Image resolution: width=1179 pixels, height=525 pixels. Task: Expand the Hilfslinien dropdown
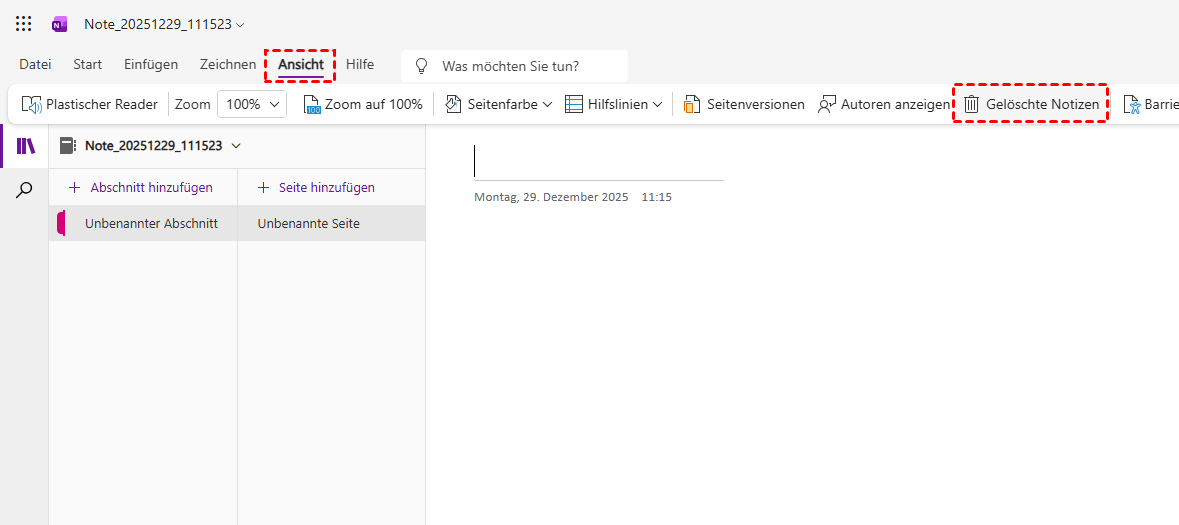(x=614, y=104)
